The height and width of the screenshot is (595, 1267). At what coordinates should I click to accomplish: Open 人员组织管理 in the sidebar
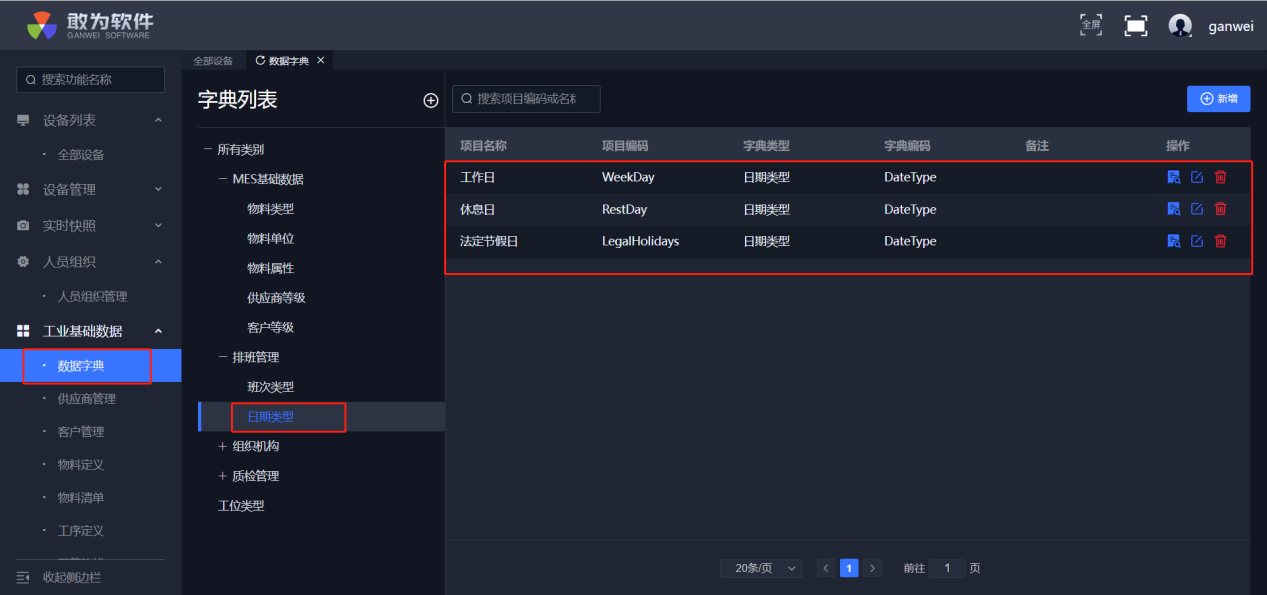click(x=91, y=297)
